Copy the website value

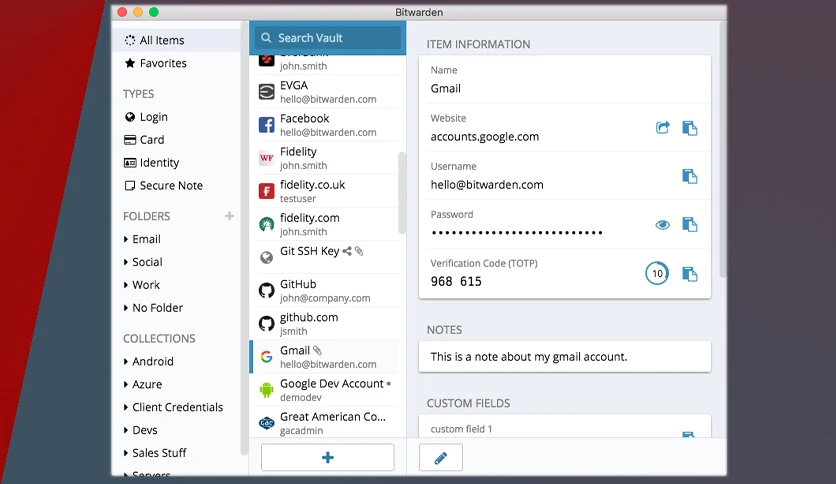tap(689, 128)
